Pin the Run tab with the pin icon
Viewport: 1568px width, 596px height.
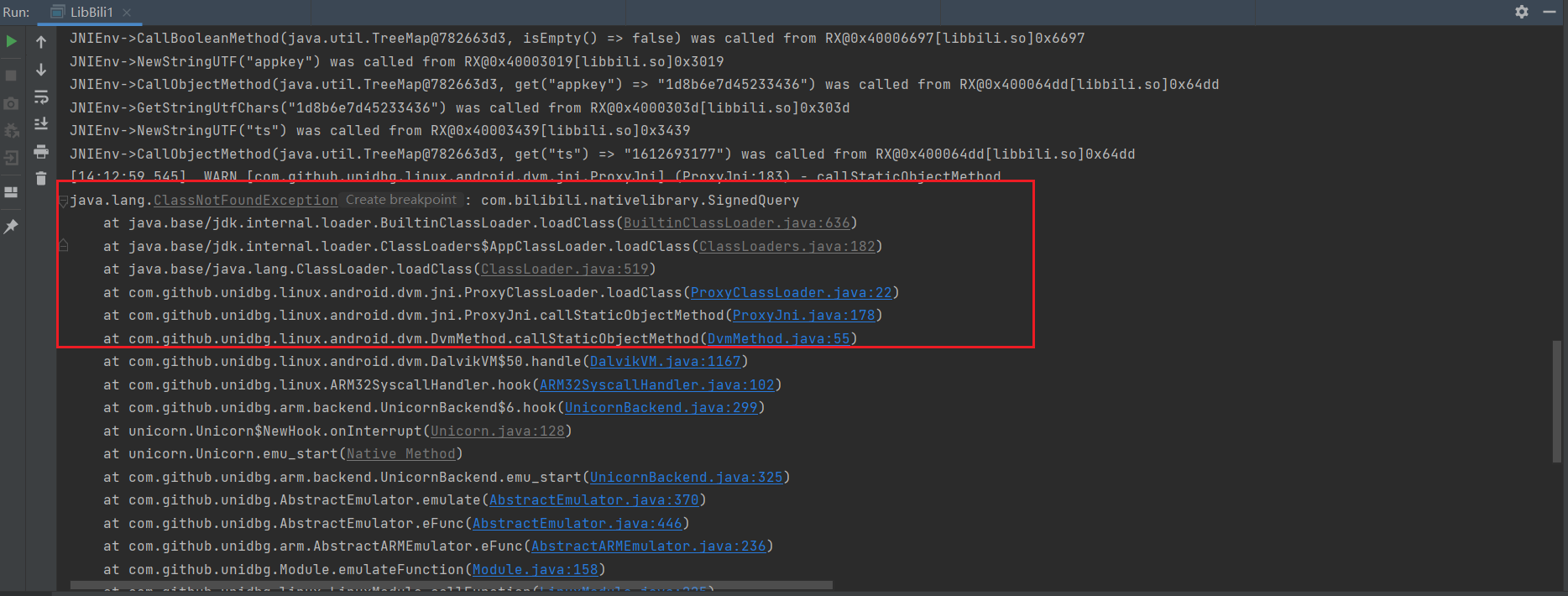point(12,226)
